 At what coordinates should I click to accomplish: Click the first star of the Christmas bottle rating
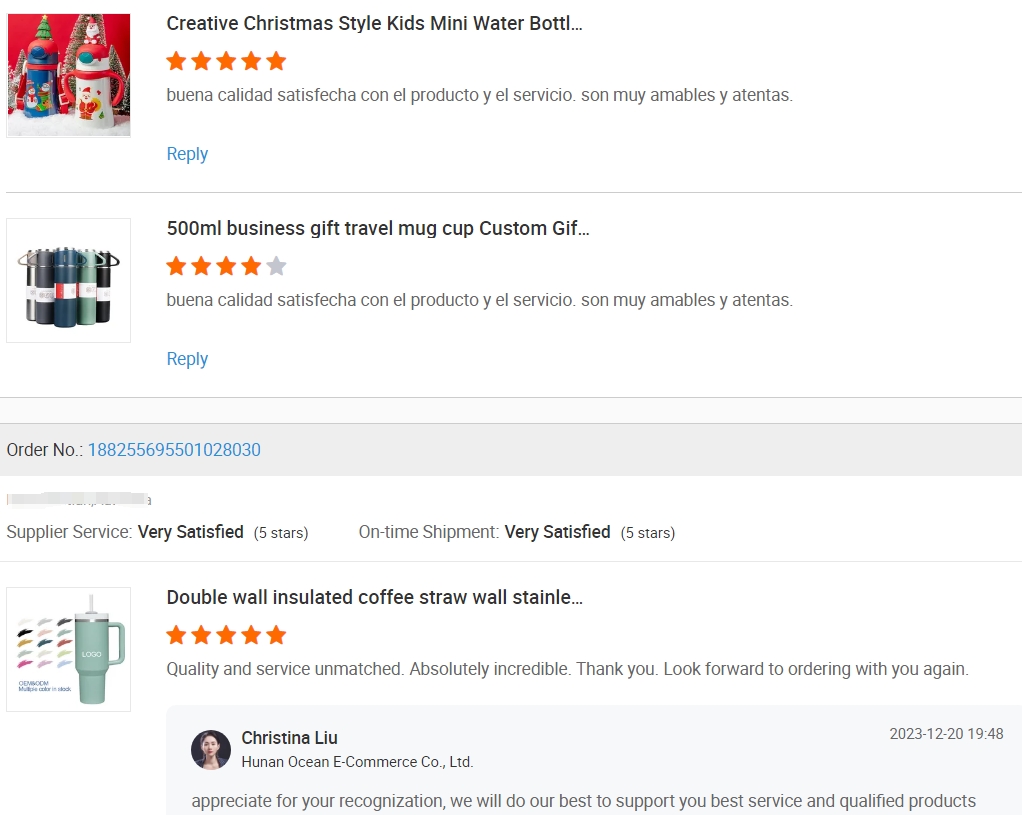click(x=177, y=61)
